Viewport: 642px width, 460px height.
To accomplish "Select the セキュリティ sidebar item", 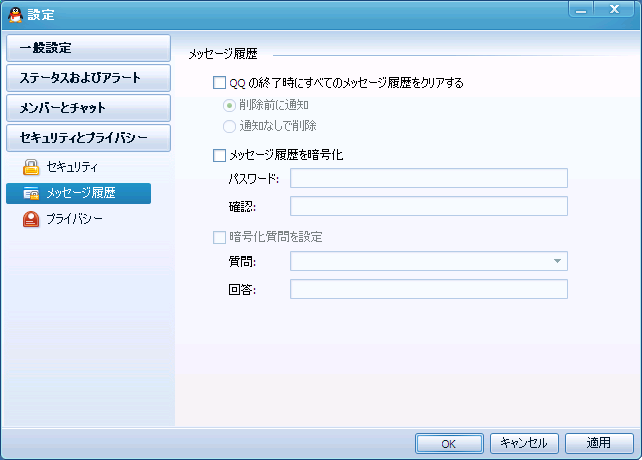I will tap(79, 167).
